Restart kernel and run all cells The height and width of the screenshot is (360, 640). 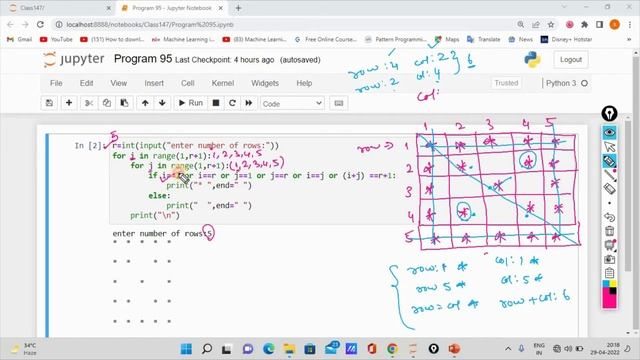[249, 103]
